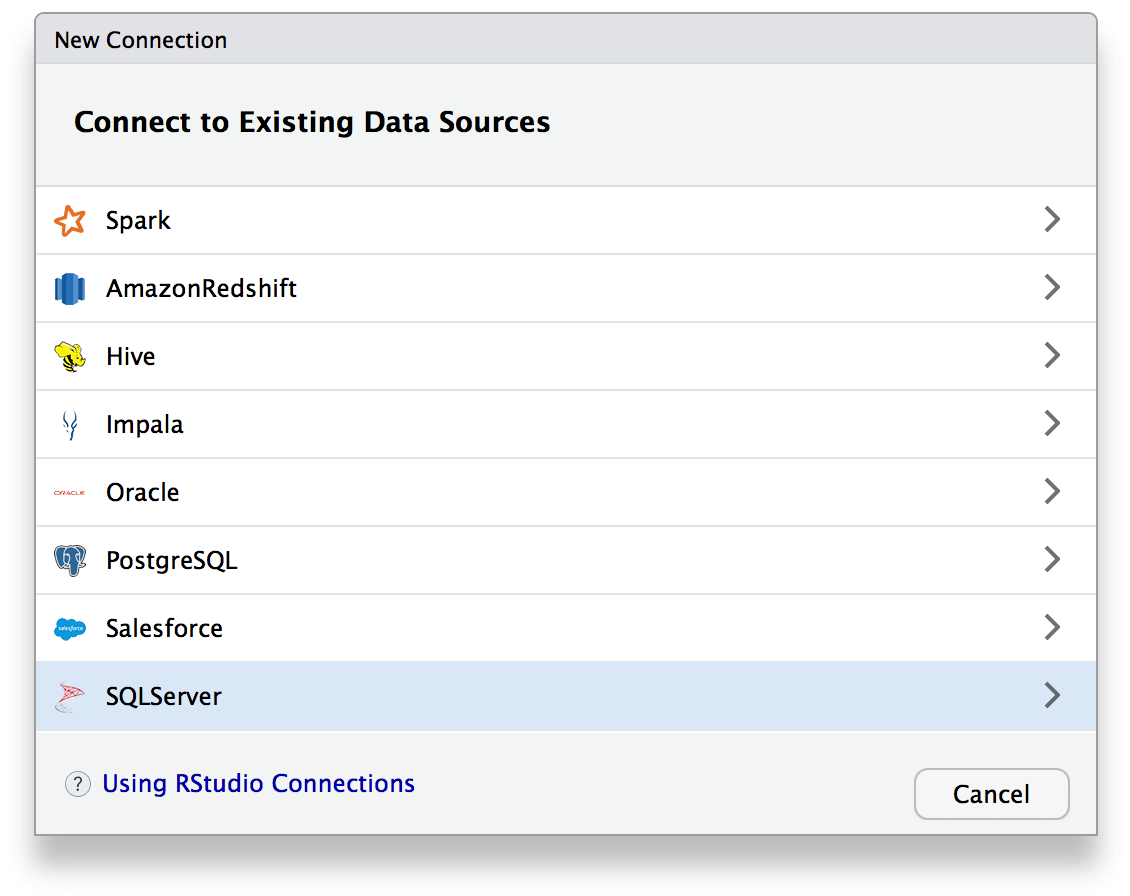The height and width of the screenshot is (896, 1130).
Task: Expand the SQLServer connection chevron
Action: 1052,695
